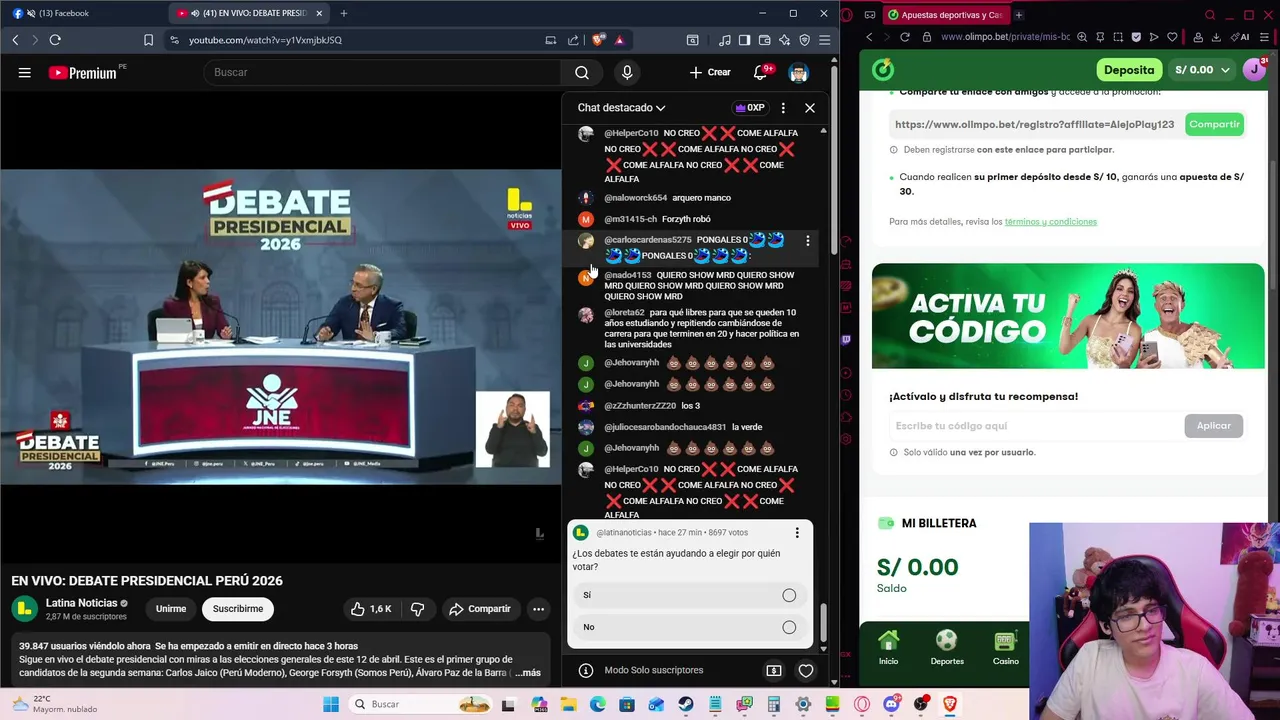The image size is (1280, 720).
Task: Click the Olimpo green logo
Action: click(883, 70)
